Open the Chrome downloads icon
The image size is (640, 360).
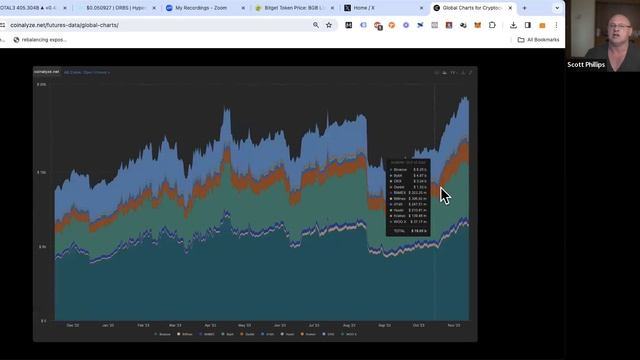coord(513,25)
